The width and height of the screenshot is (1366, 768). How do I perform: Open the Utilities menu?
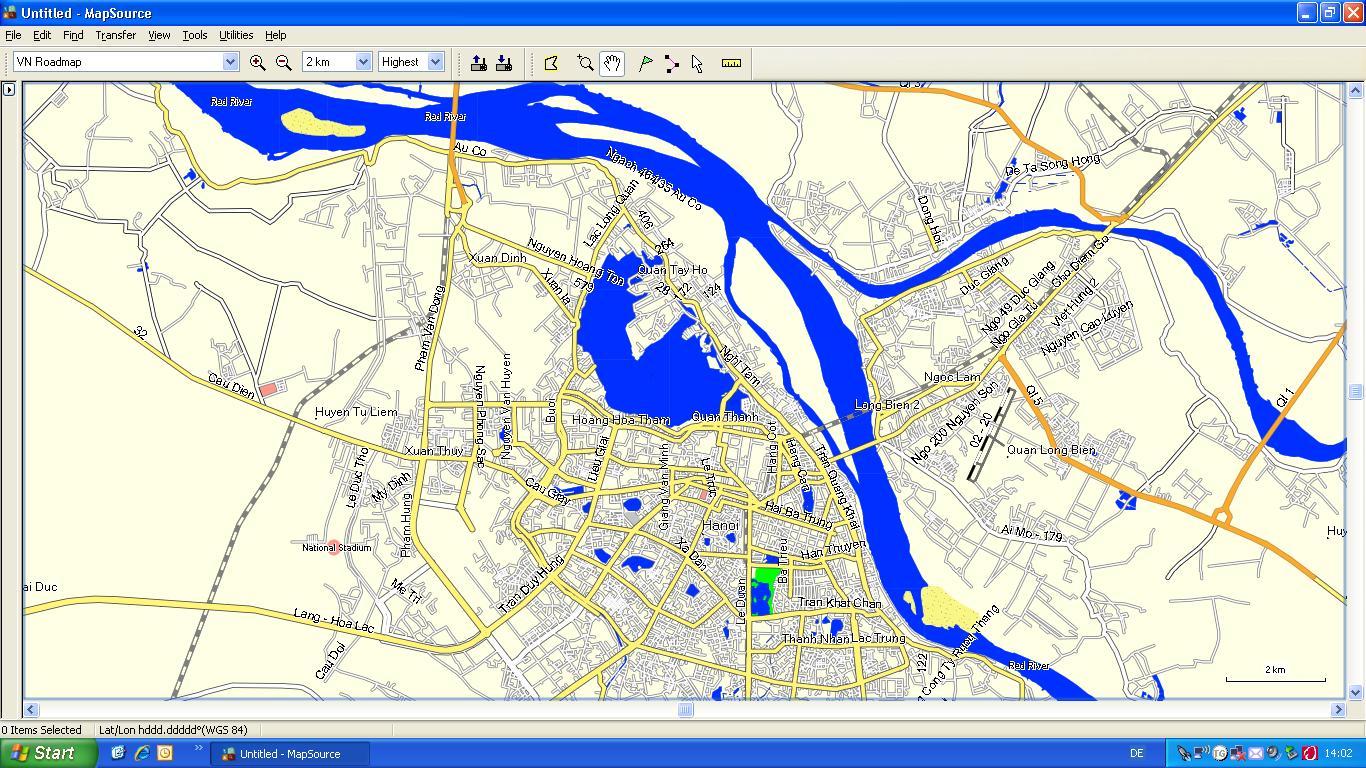236,35
